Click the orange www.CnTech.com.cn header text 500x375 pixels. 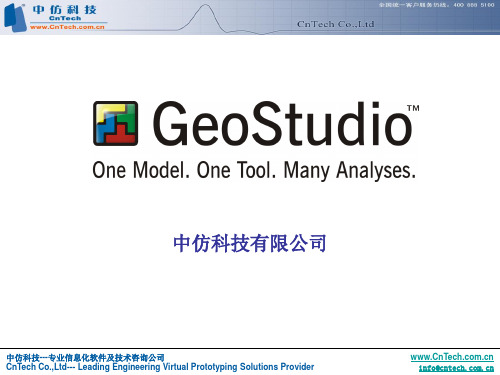pos(67,27)
